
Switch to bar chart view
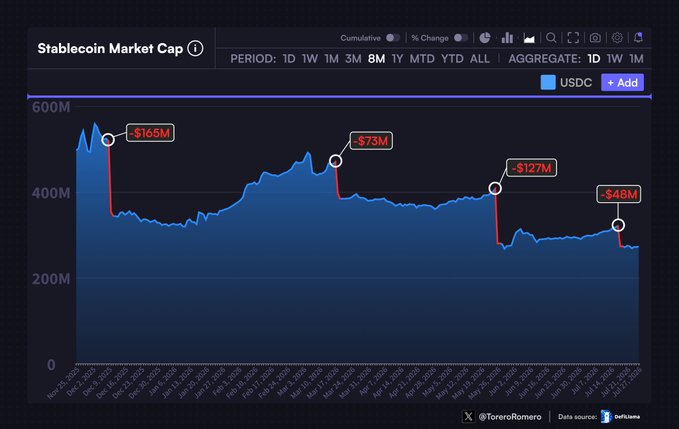[507, 38]
